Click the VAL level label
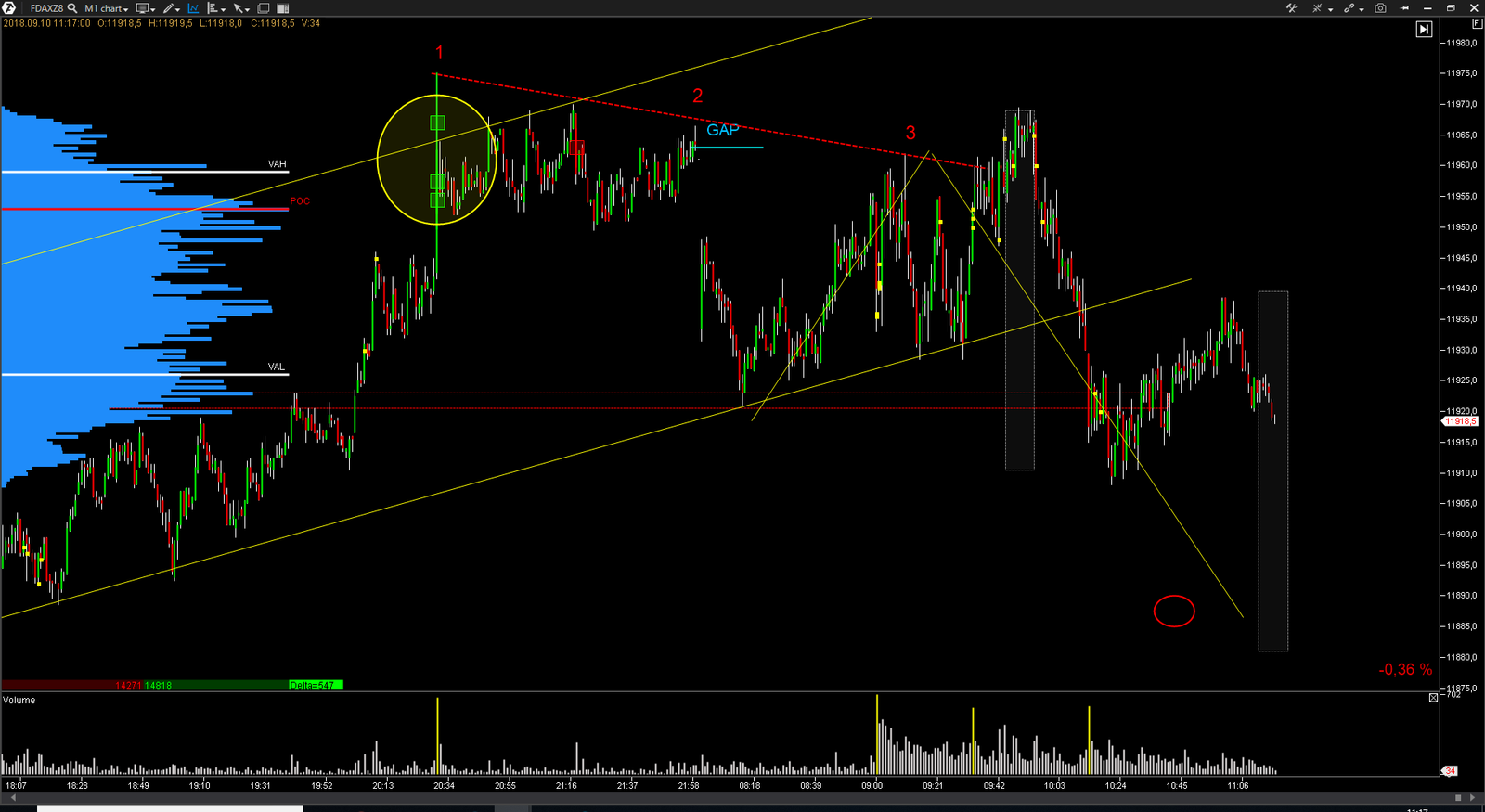The image size is (1485, 812). pos(277,367)
